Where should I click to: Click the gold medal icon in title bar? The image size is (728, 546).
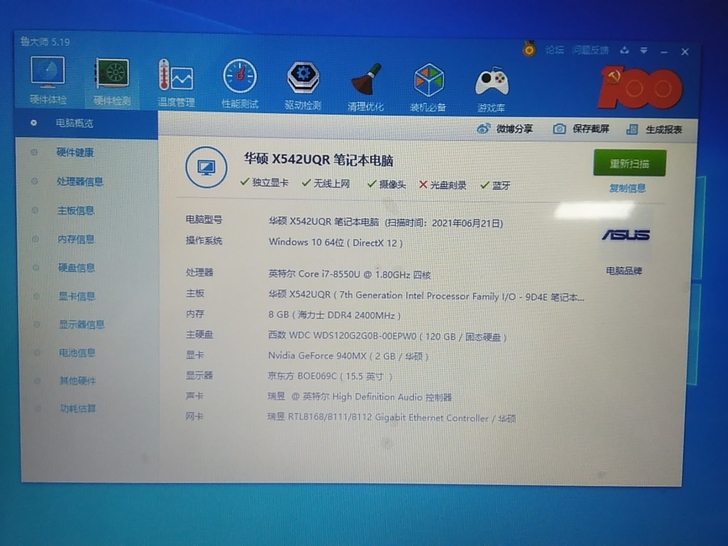point(529,48)
